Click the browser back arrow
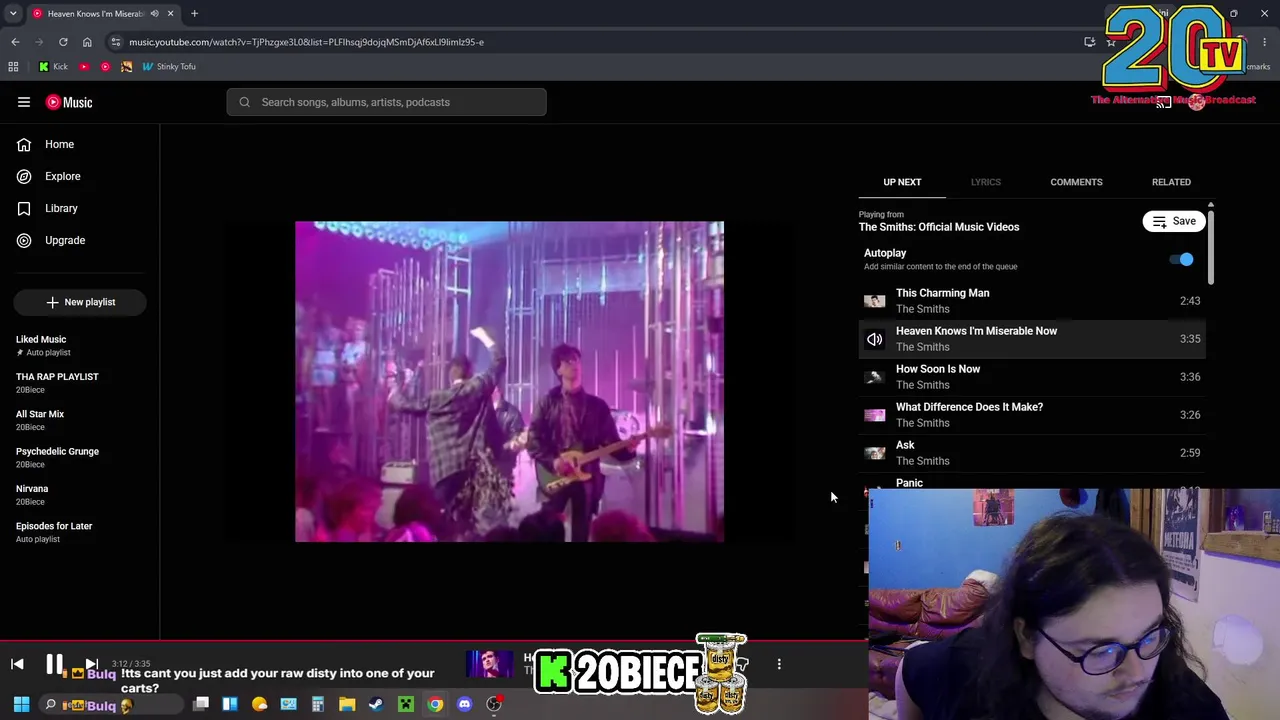Viewport: 1280px width, 720px height. click(x=15, y=42)
